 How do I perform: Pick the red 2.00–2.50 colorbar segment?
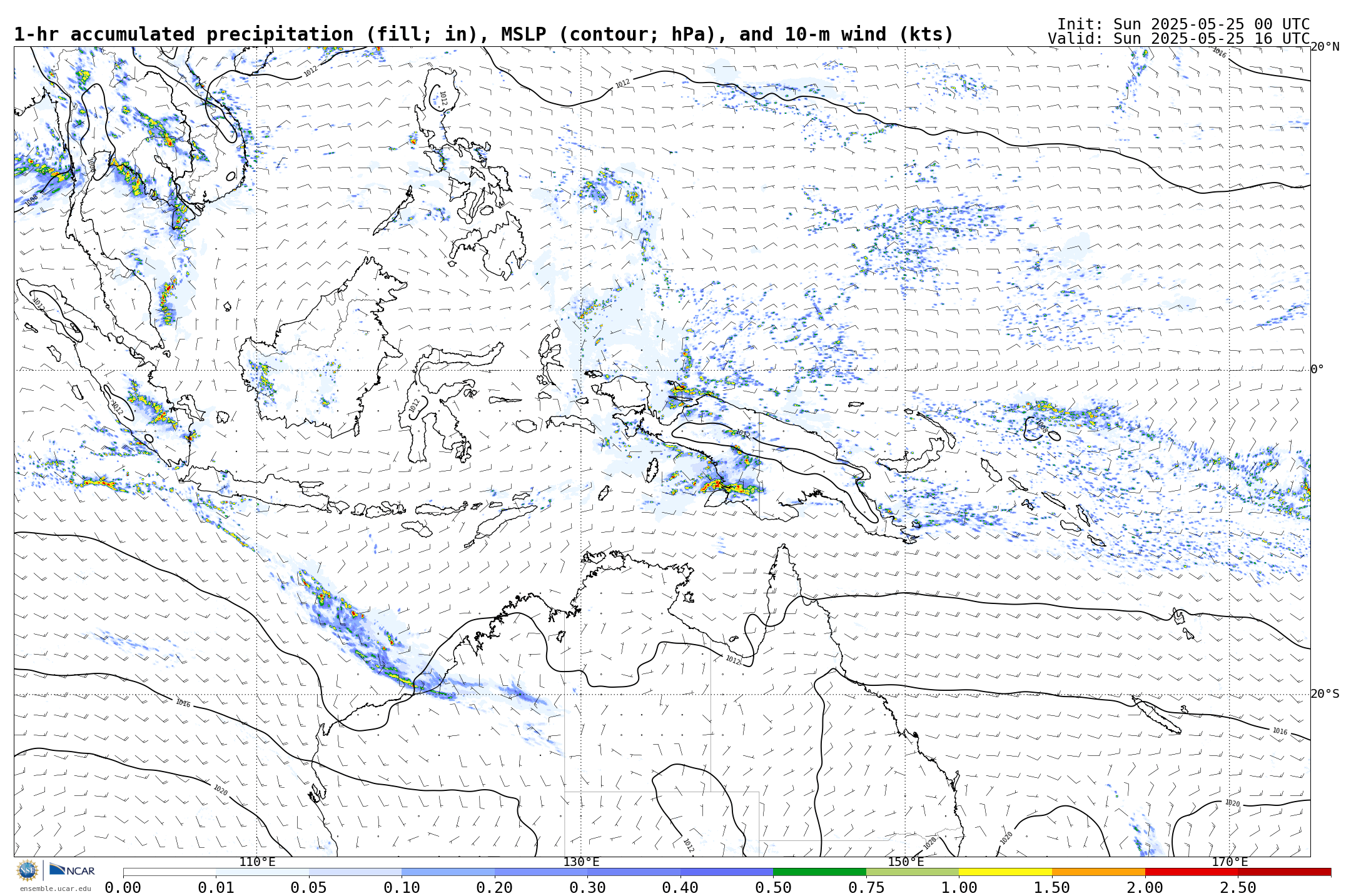click(x=1192, y=872)
